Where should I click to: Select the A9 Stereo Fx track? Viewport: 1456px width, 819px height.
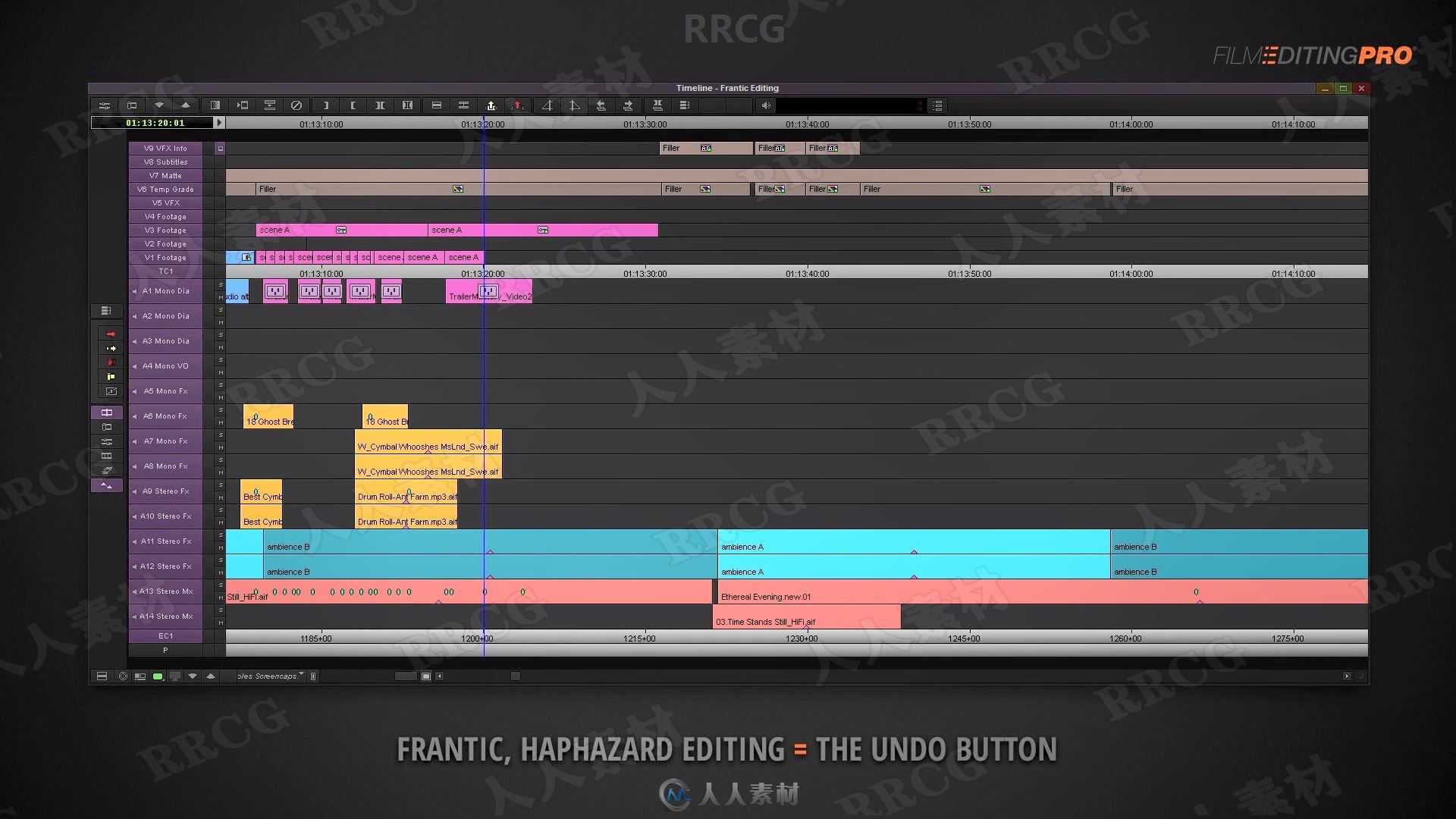pos(165,491)
